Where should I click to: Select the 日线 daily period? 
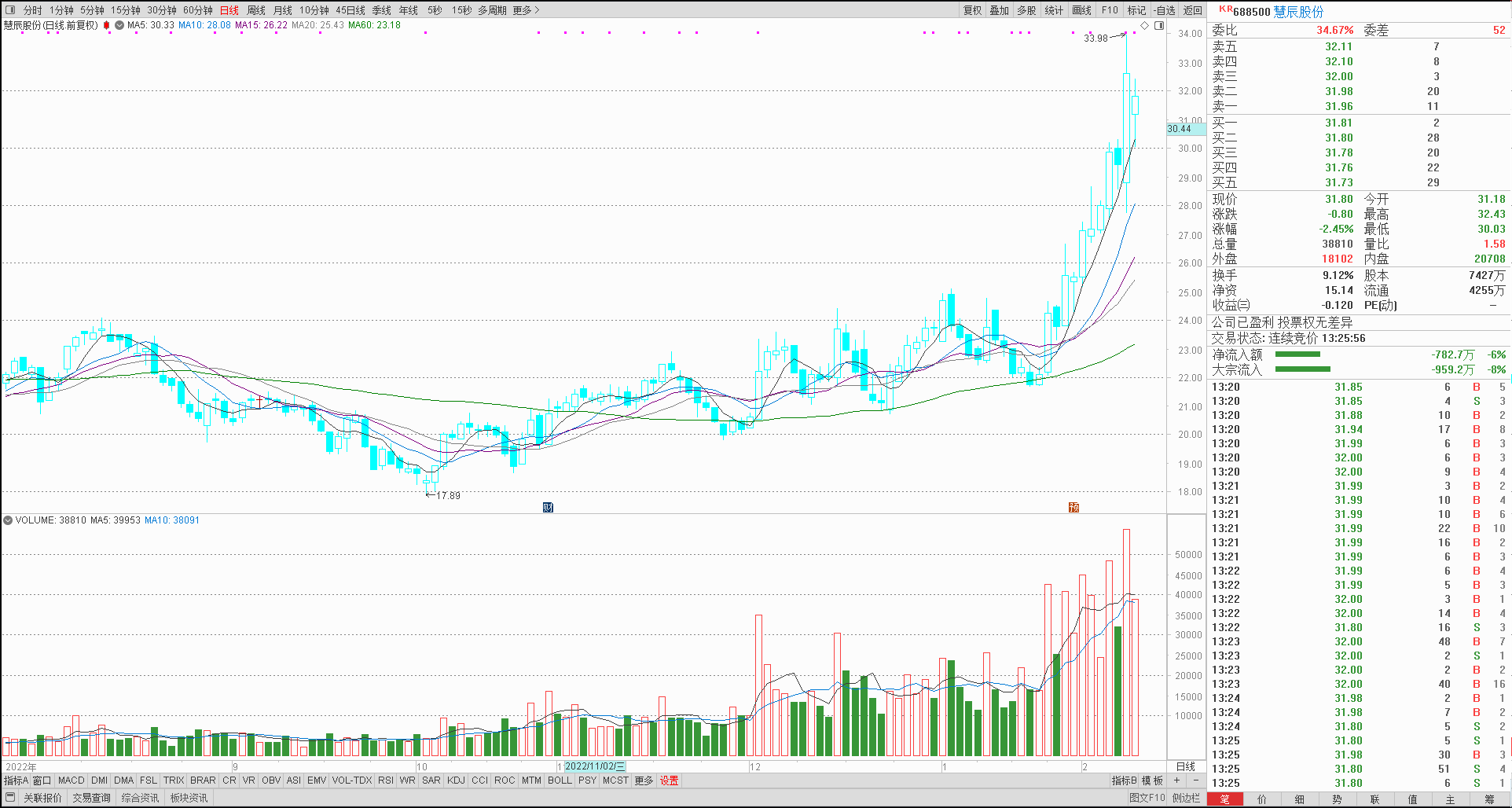[x=229, y=10]
